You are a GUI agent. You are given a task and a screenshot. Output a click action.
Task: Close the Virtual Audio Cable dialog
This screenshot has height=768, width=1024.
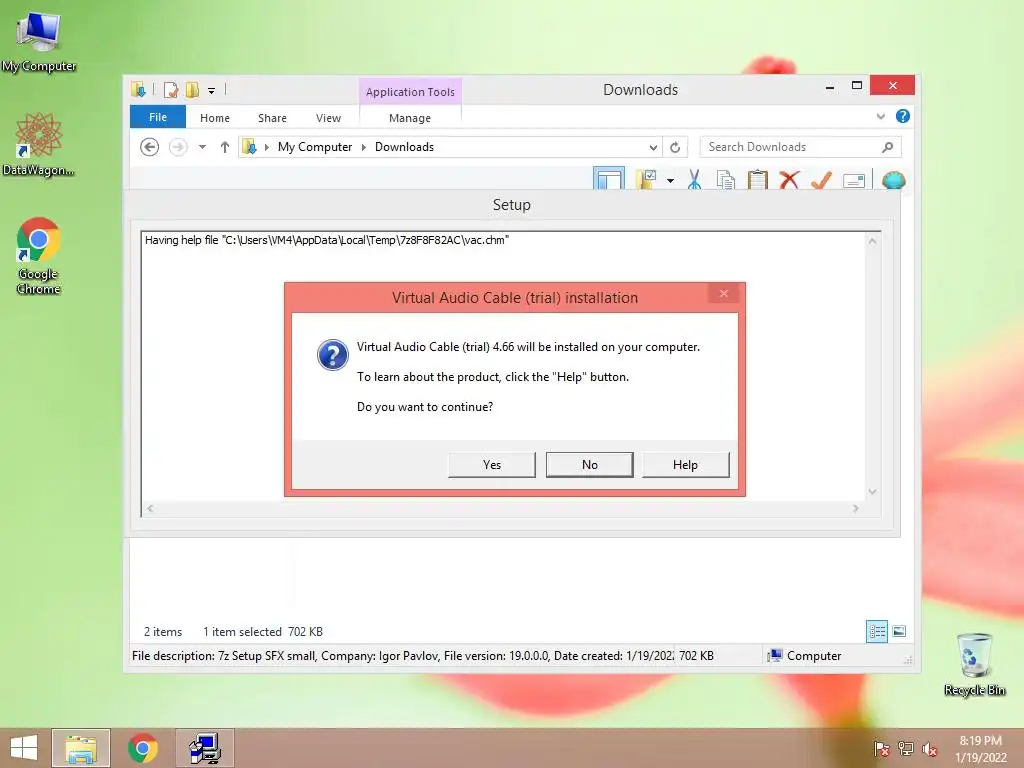[724, 294]
